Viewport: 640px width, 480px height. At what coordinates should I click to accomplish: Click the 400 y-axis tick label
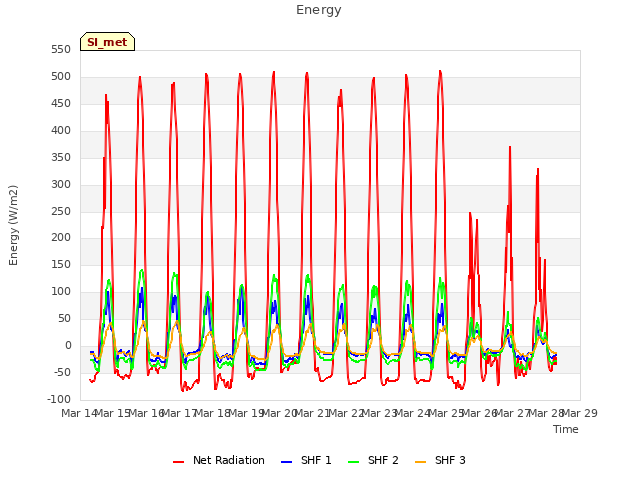tap(61, 131)
